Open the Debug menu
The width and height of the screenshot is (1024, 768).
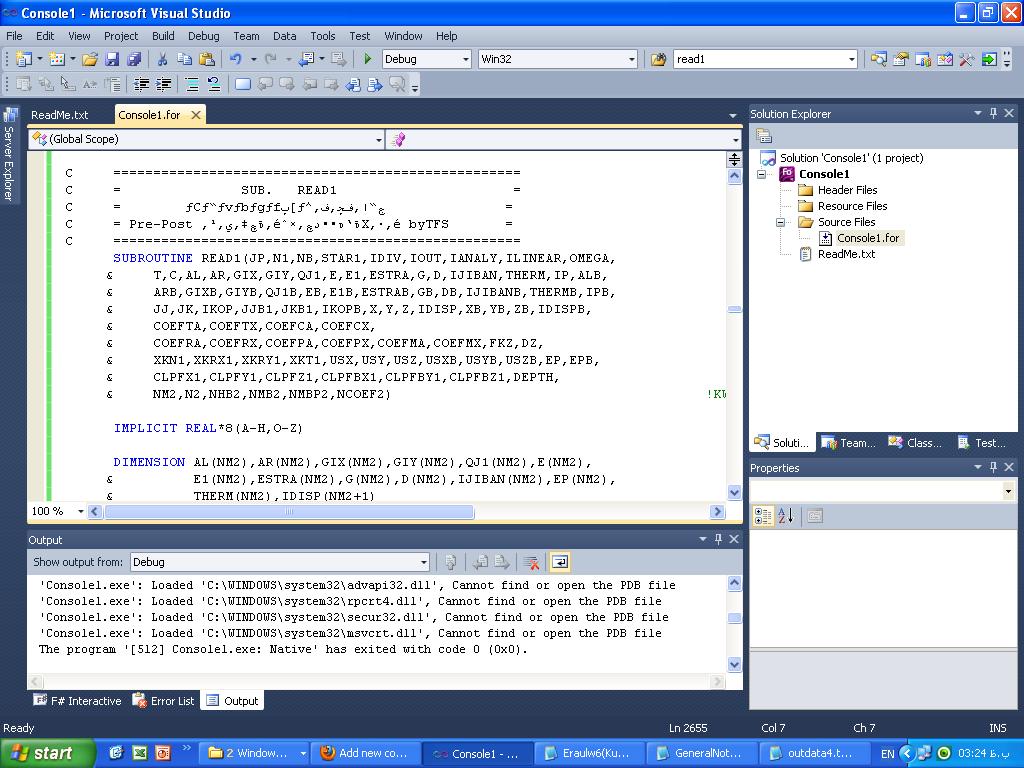point(203,36)
